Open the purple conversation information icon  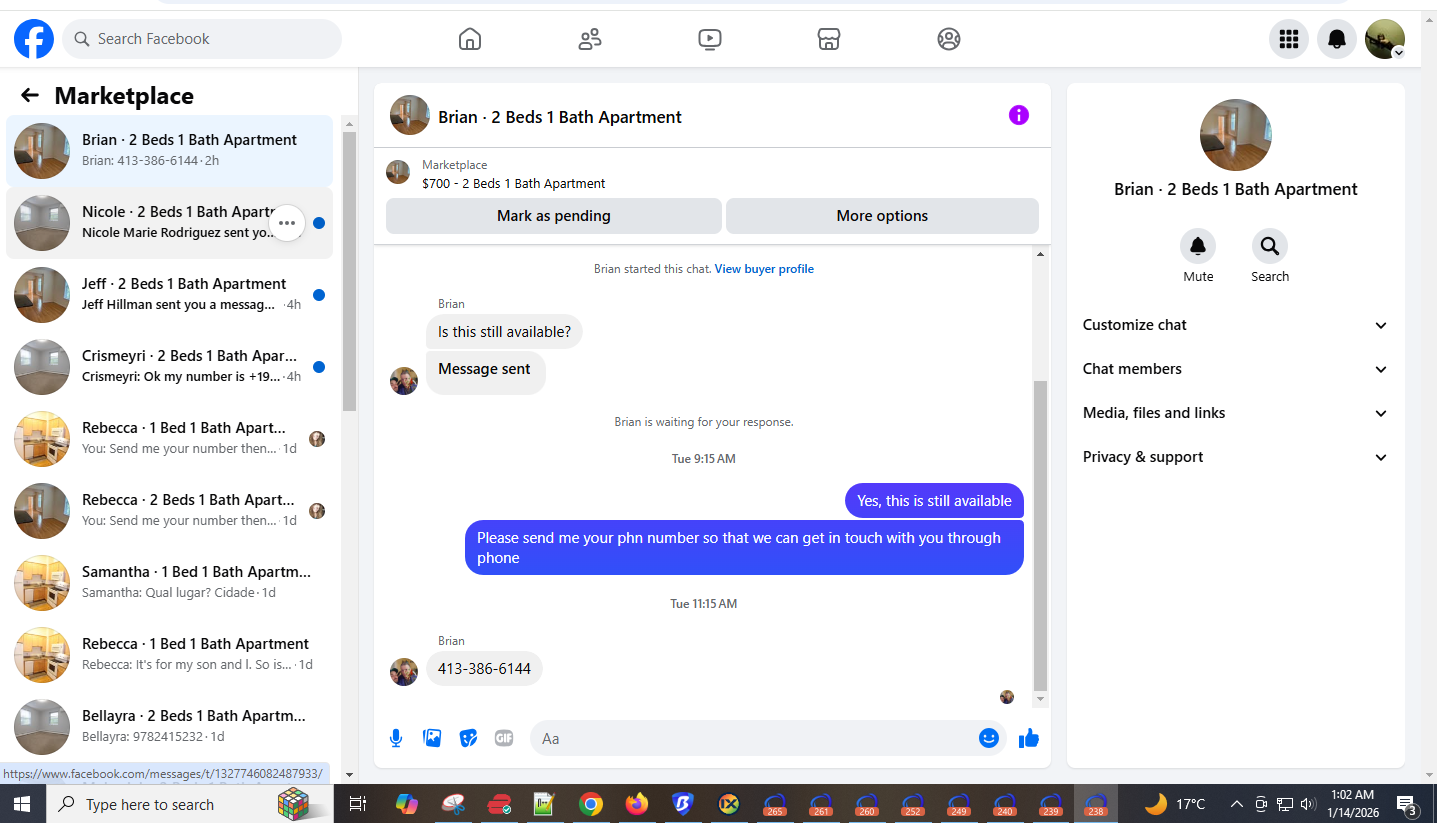(1018, 115)
